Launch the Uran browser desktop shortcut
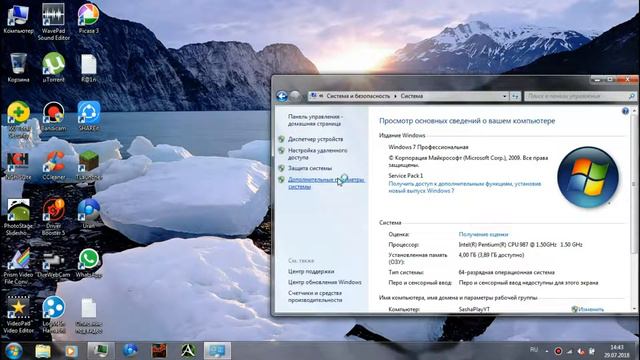The height and width of the screenshot is (360, 640). (x=89, y=214)
